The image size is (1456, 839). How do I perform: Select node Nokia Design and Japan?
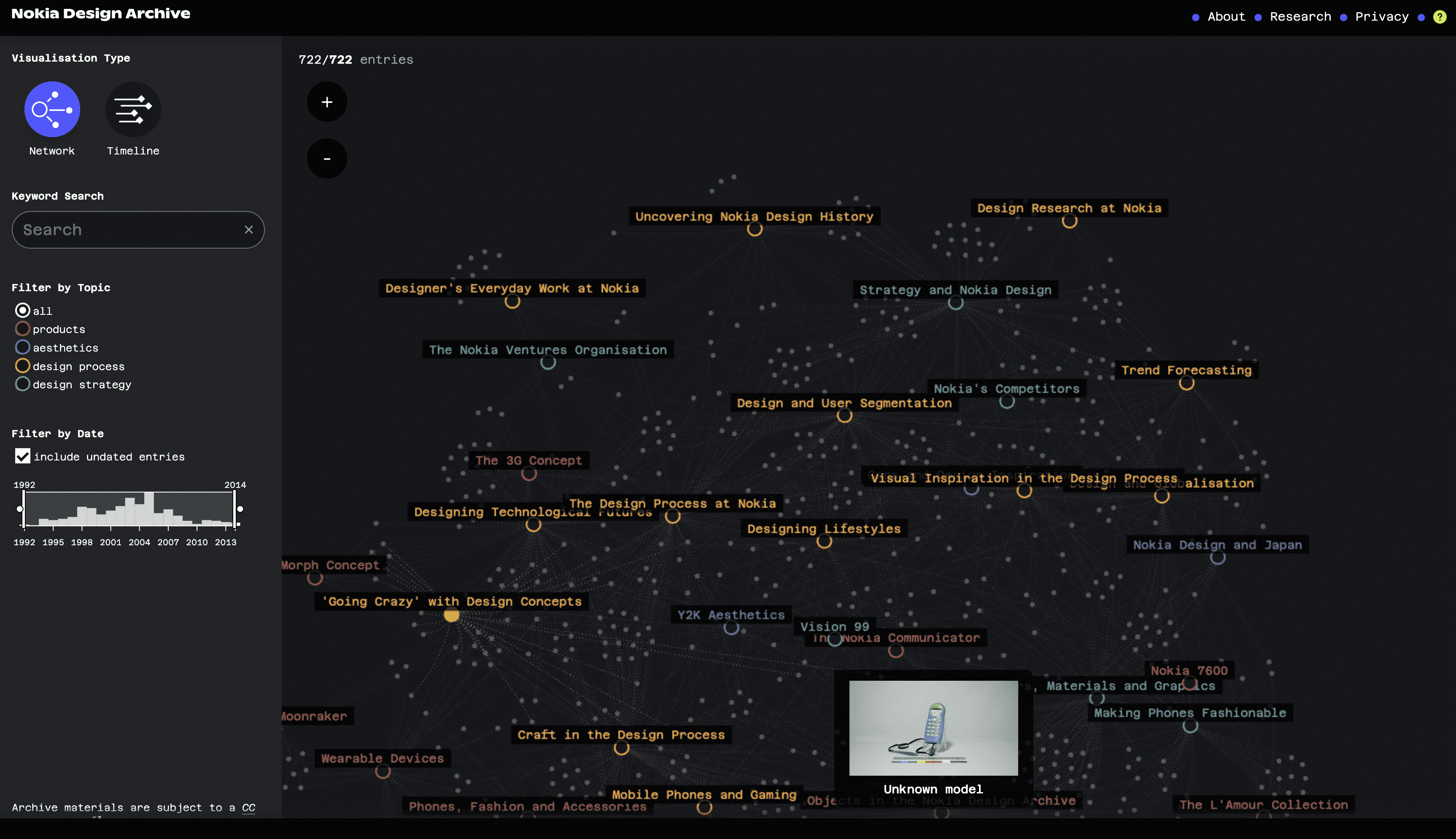click(x=1218, y=558)
